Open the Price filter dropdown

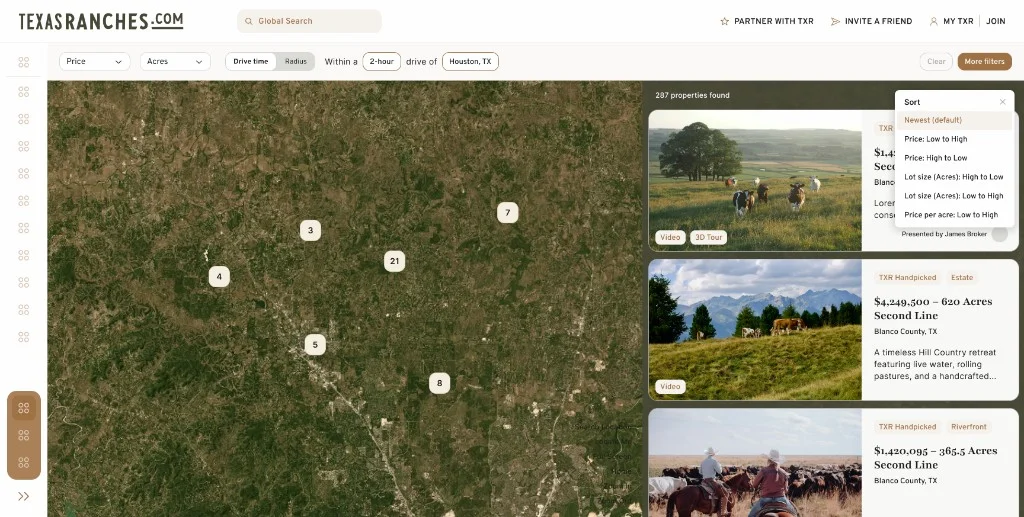[95, 61]
